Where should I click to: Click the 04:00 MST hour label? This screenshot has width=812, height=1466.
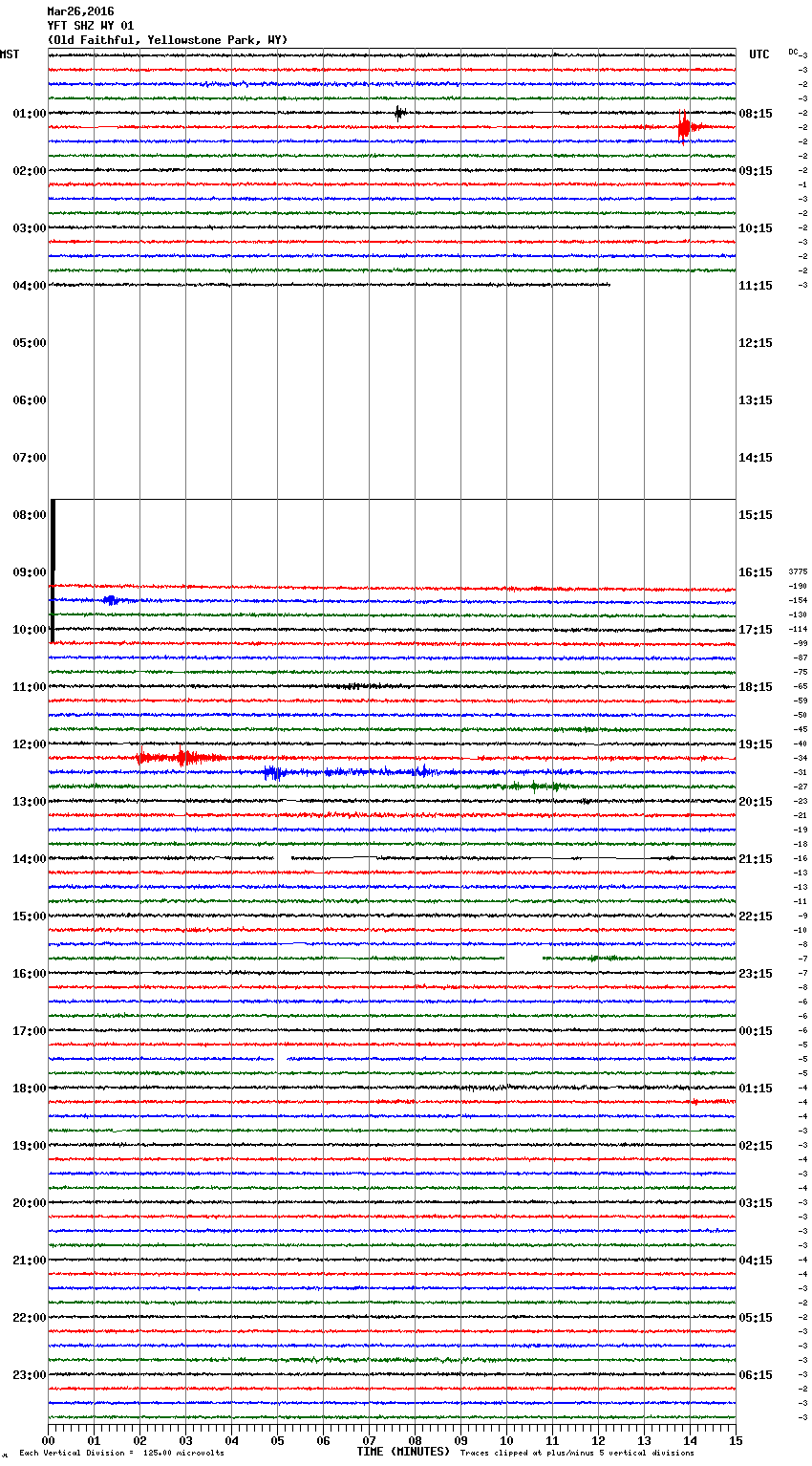[30, 286]
